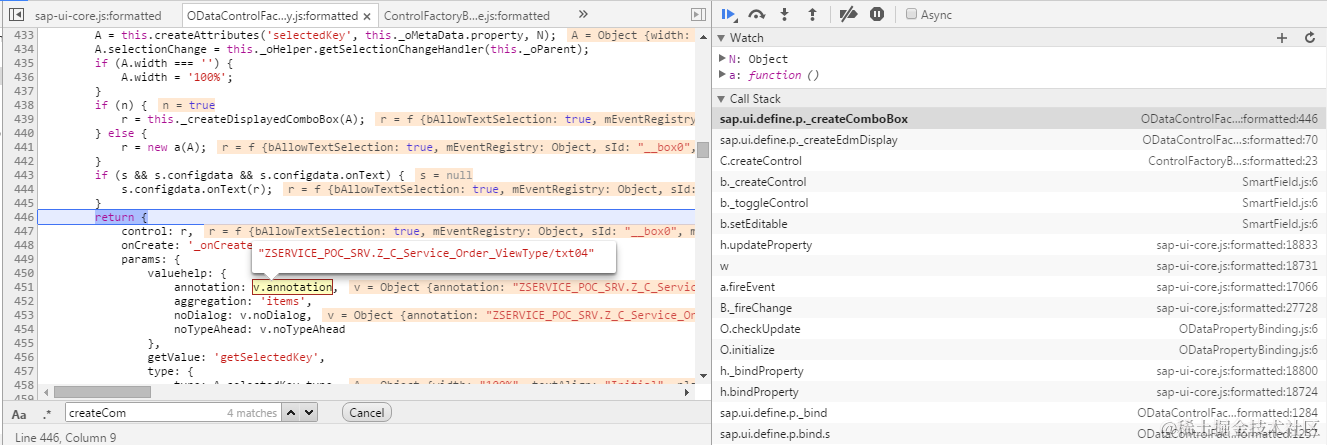1327x445 pixels.
Task: Step out of current function
Action: click(x=812, y=15)
